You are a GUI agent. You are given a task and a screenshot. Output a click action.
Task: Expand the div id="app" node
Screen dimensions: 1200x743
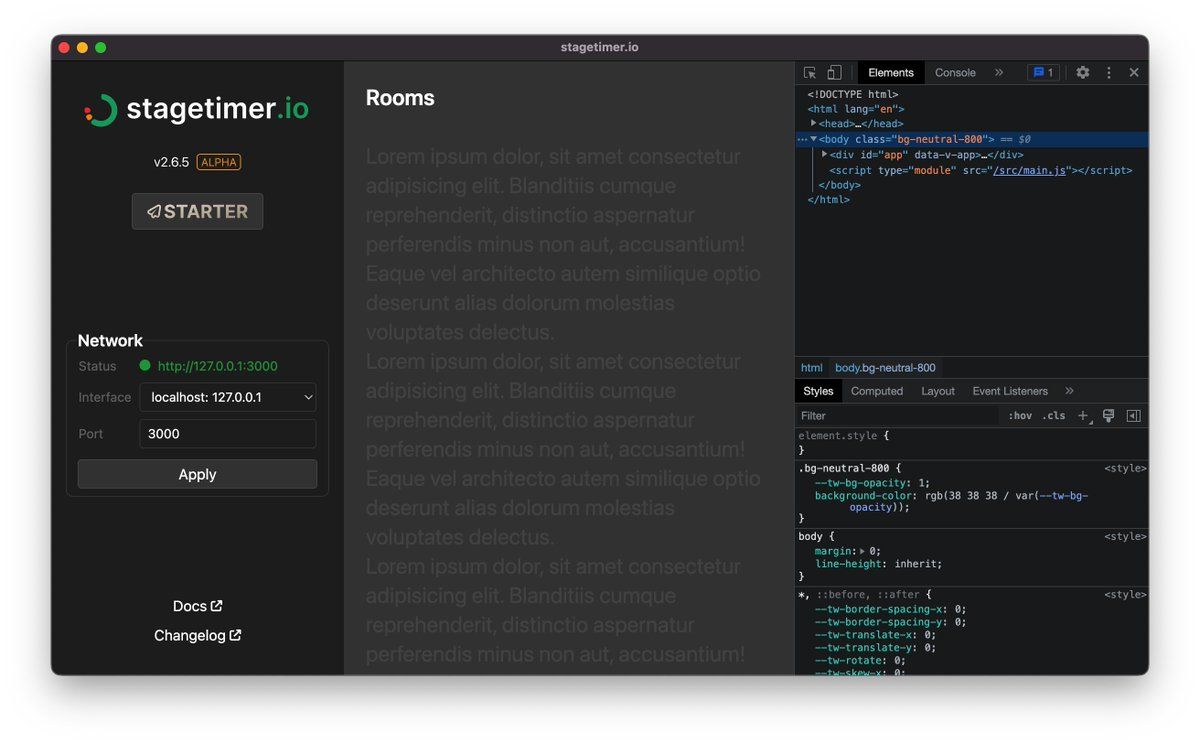coord(824,154)
